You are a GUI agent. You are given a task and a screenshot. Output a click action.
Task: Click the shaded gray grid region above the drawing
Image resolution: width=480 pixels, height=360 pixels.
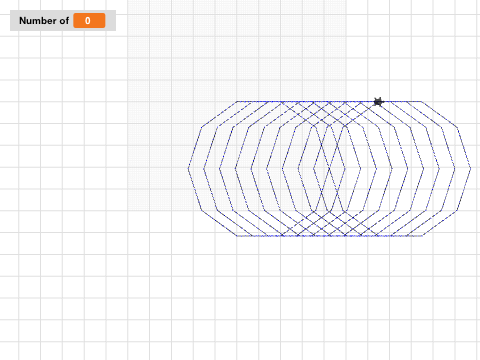tap(237, 50)
